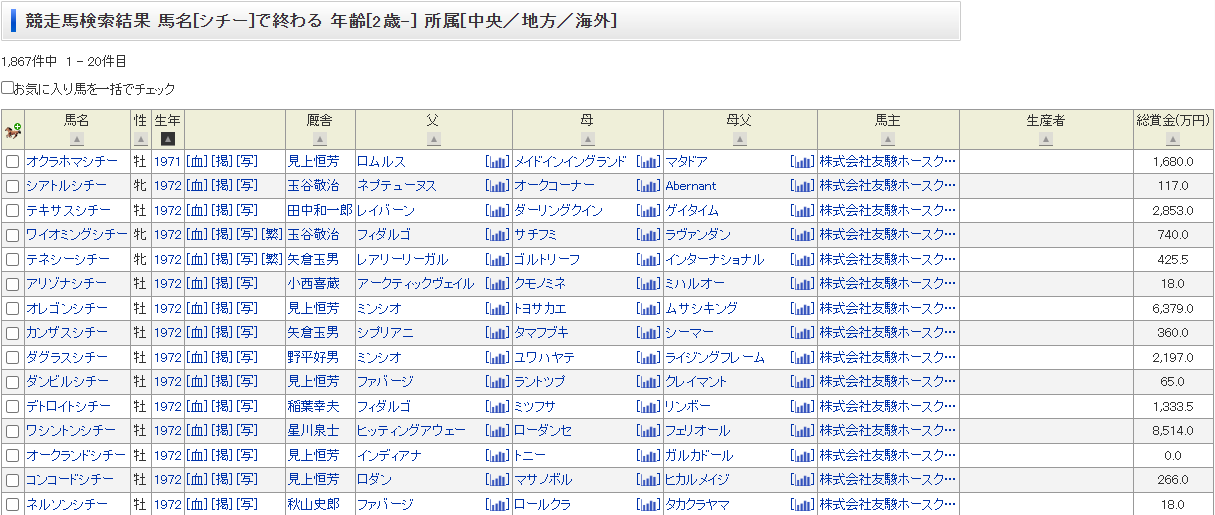
Task: Toggle active 生年 sort arrow
Action: pyautogui.click(x=168, y=139)
